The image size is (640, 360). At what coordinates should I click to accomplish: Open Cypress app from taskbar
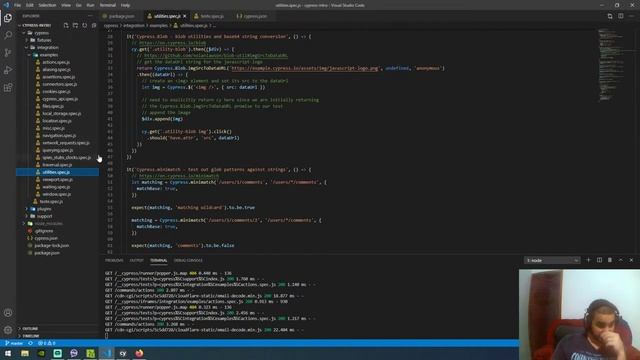tap(123, 353)
